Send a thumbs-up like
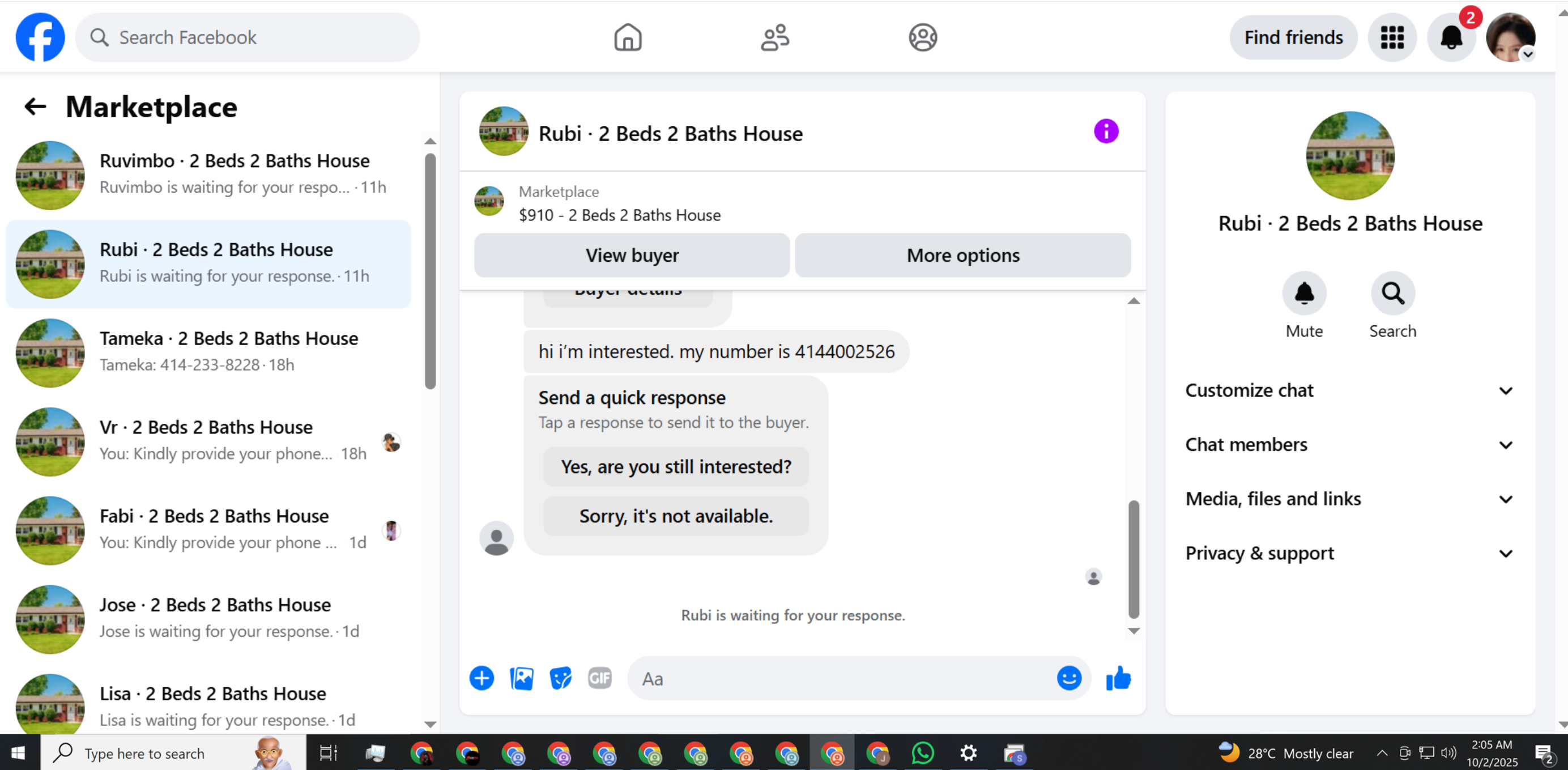The image size is (1568, 770). point(1118,678)
